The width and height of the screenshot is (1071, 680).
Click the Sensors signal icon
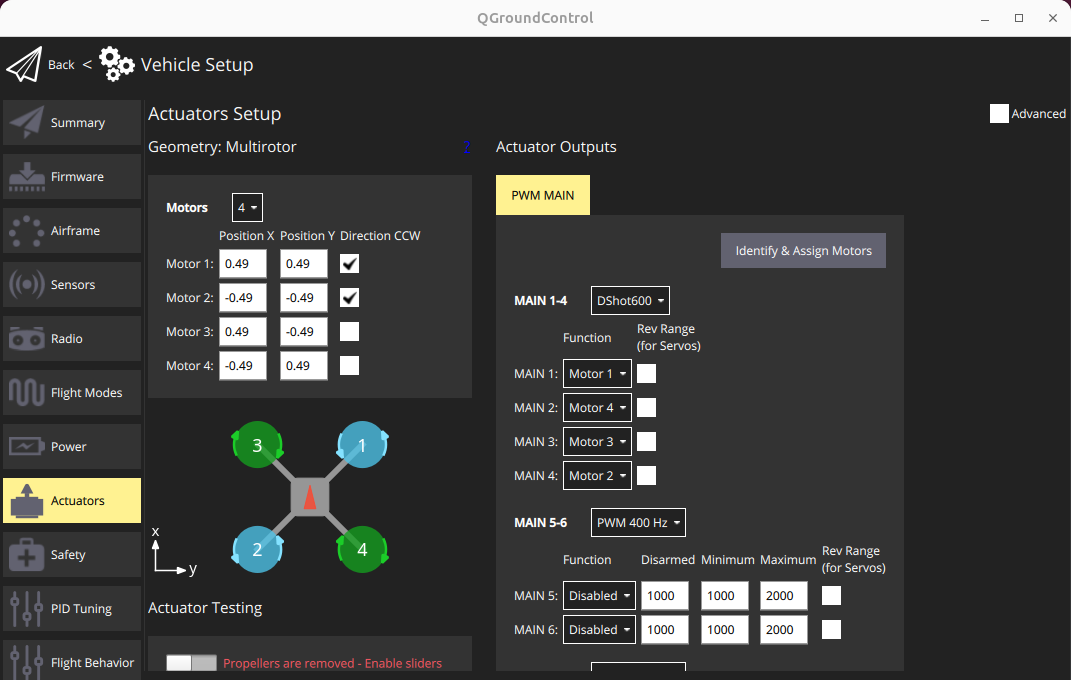coord(27,284)
